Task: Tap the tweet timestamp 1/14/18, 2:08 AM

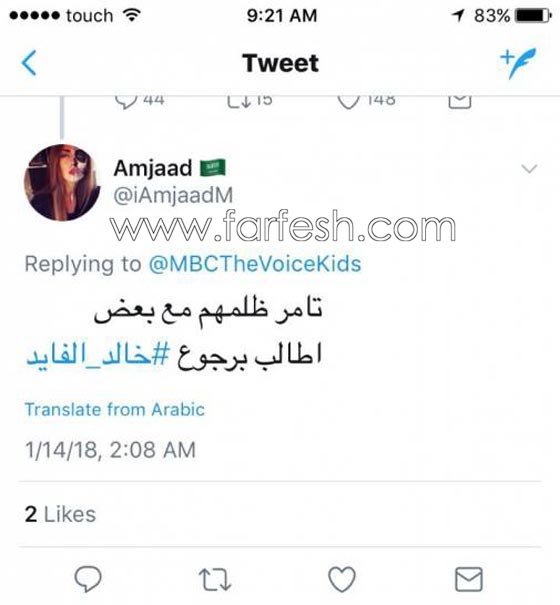Action: 110,450
